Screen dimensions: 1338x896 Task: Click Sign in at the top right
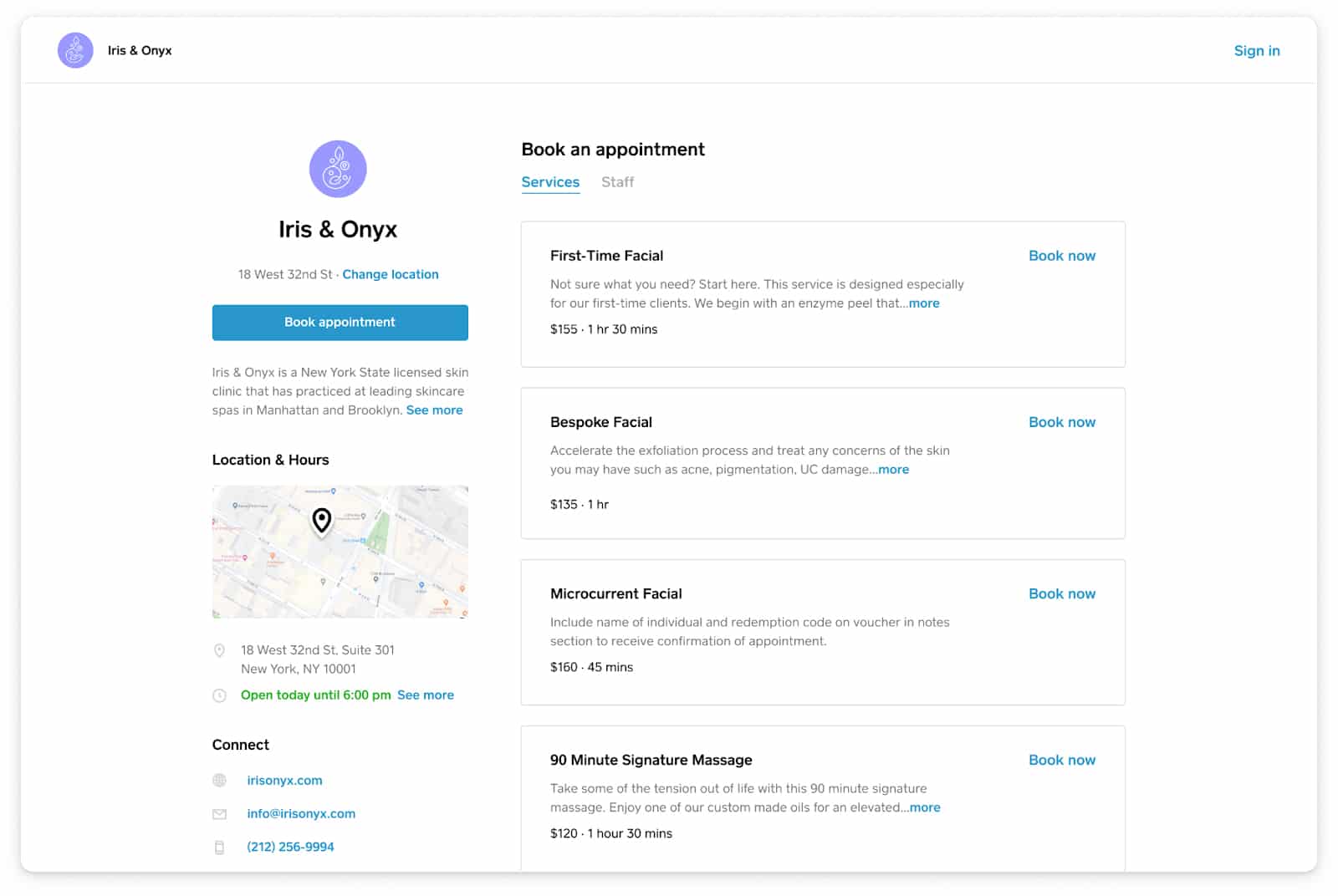pyautogui.click(x=1256, y=50)
